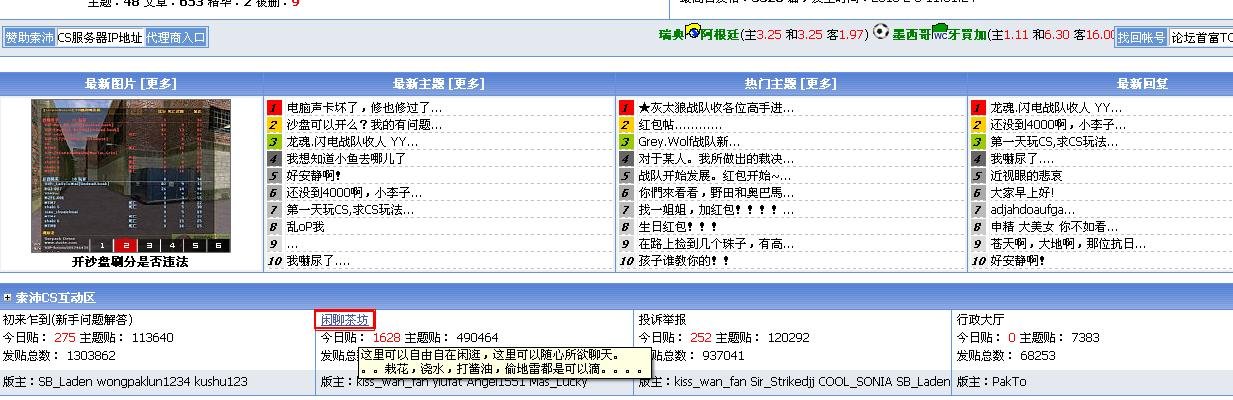
Task: Open the 赞助索沛 button
Action: point(29,37)
